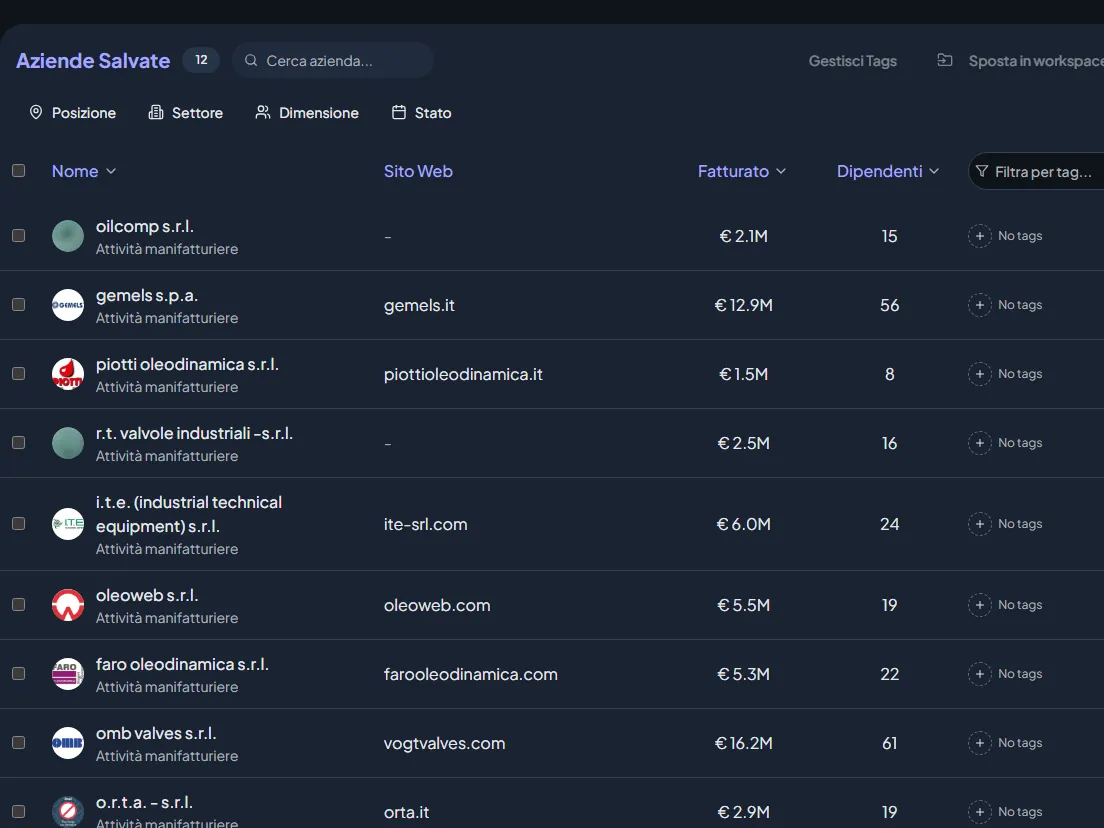1104x828 pixels.
Task: Sort by Fatturato column
Action: (741, 171)
